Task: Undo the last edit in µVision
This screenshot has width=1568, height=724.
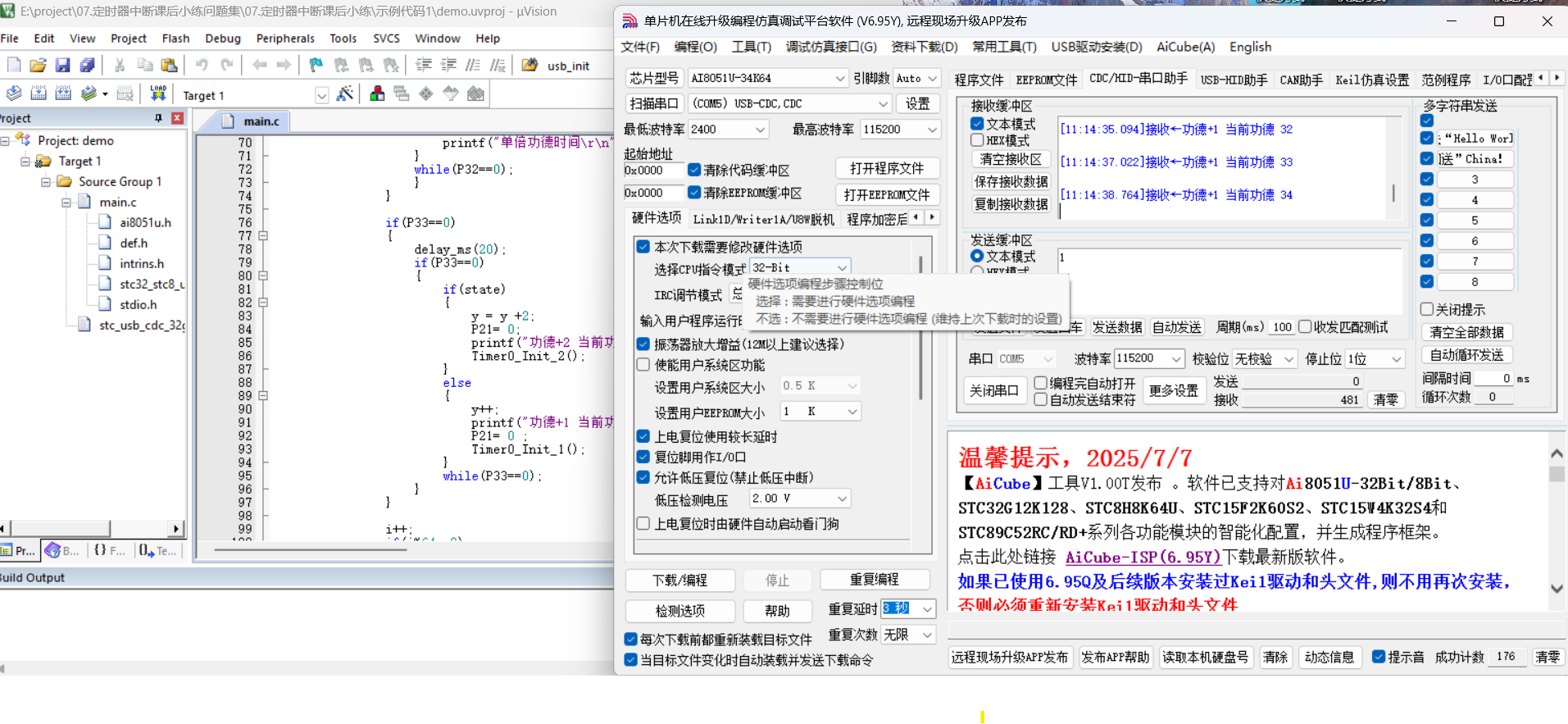Action: pos(202,65)
